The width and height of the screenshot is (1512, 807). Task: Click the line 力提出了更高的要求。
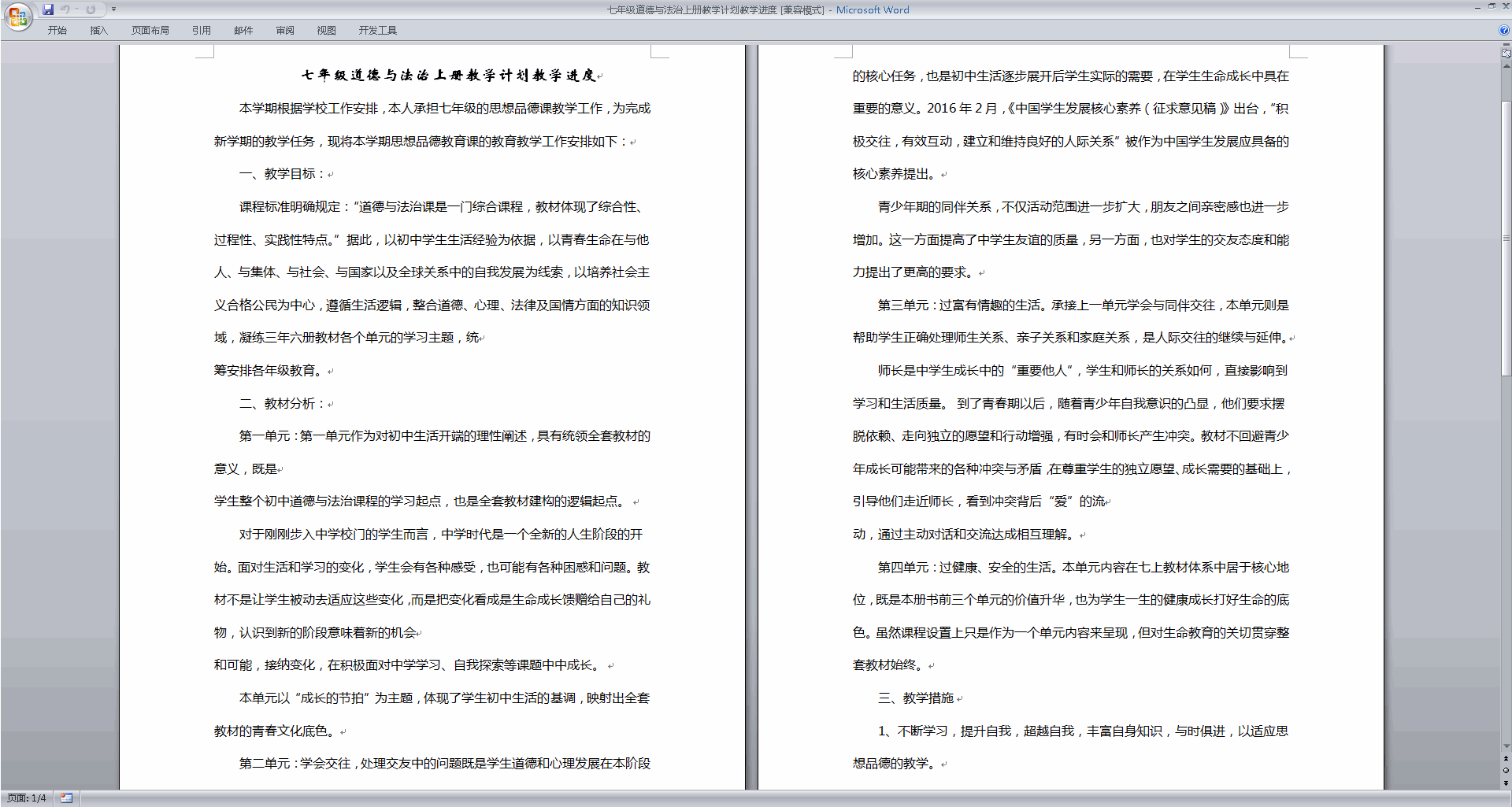915,272
